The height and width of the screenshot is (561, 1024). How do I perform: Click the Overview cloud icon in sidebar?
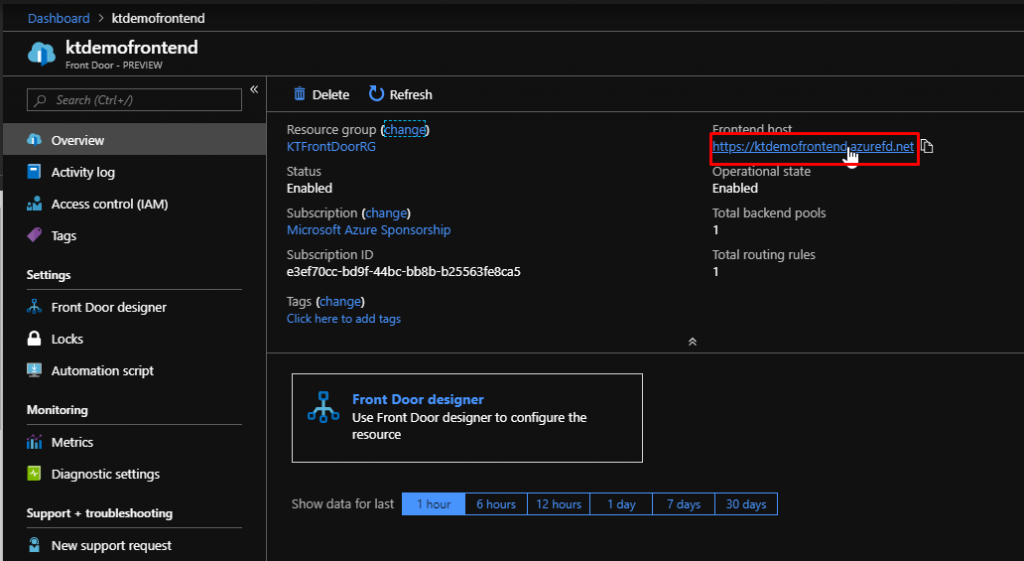(34, 140)
